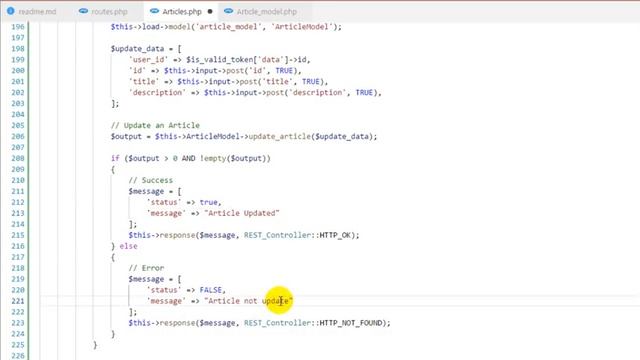
Task: Click the 'if' keyword on line 208
Action: [x=115, y=158]
